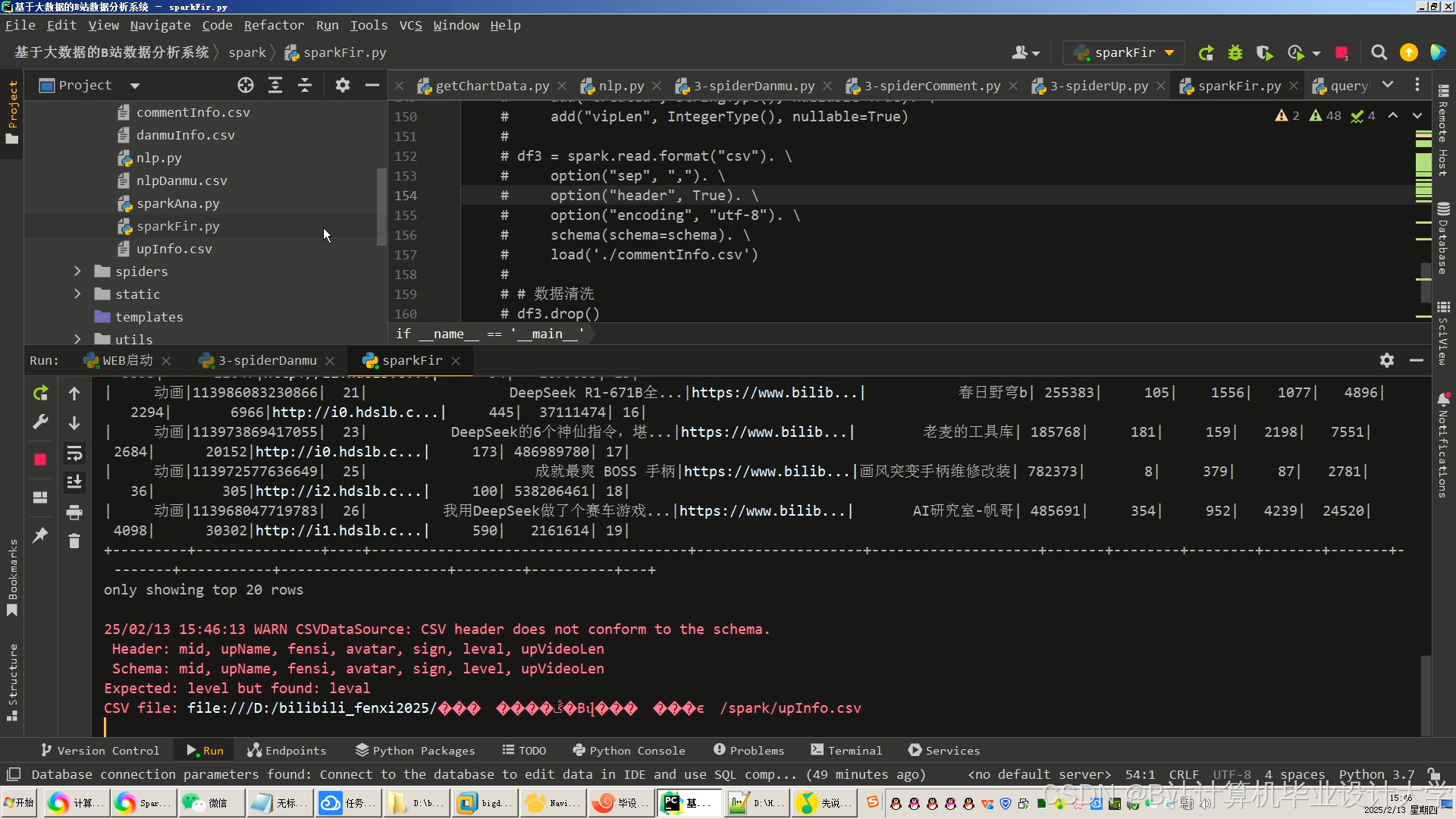Open Project panel settings gear
Image resolution: width=1456 pixels, height=819 pixels.
point(343,85)
